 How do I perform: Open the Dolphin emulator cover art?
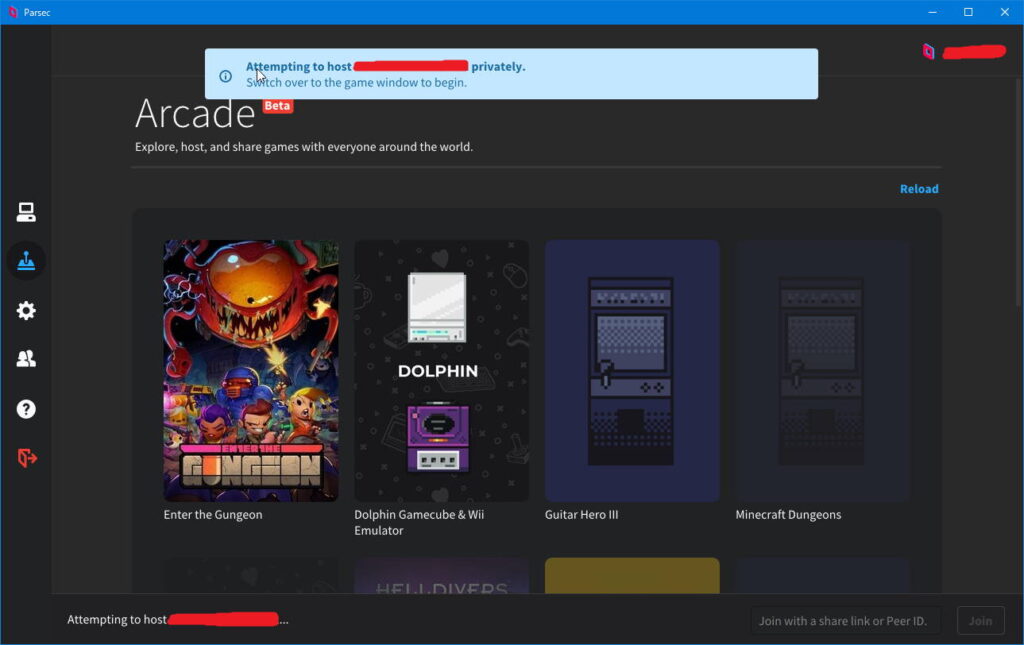click(441, 371)
